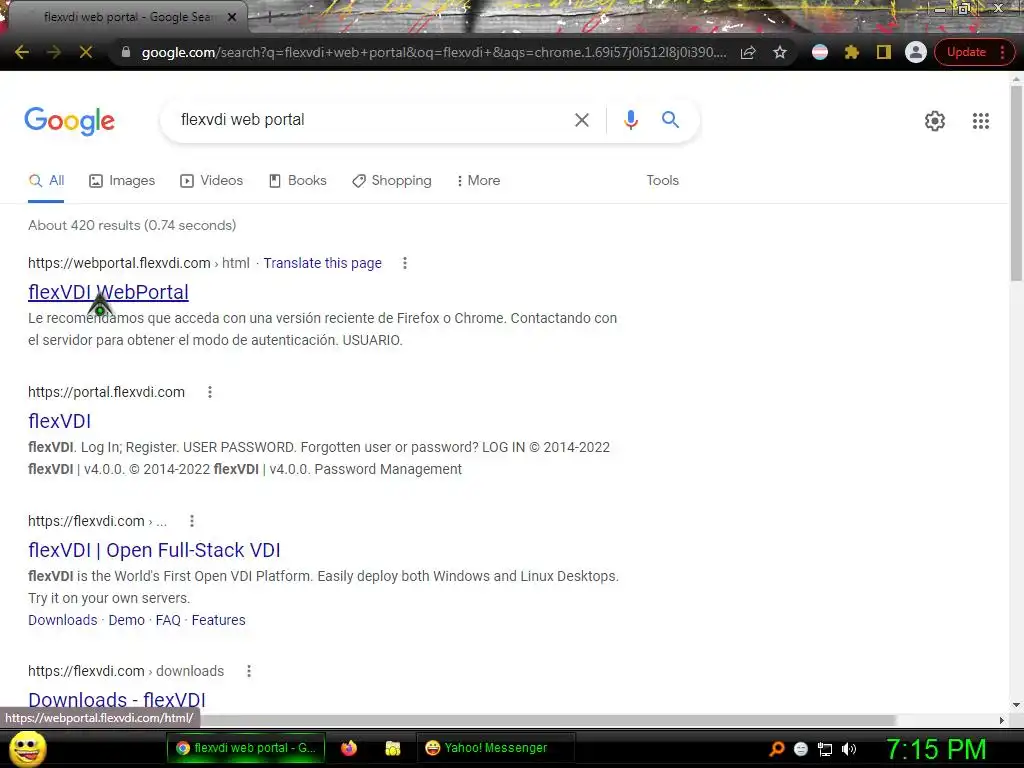Stop page loading with the X button
The image size is (1024, 768).
coord(86,52)
